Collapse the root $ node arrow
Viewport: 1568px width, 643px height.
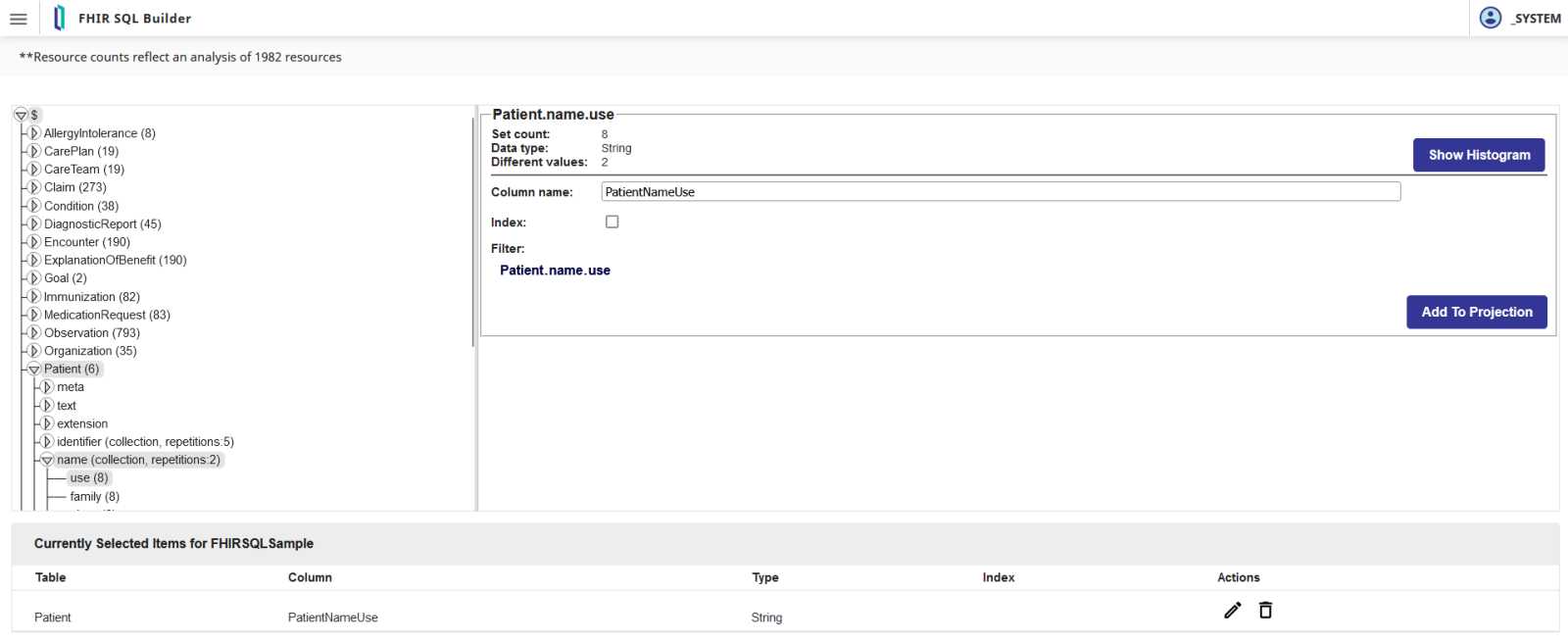(21, 115)
